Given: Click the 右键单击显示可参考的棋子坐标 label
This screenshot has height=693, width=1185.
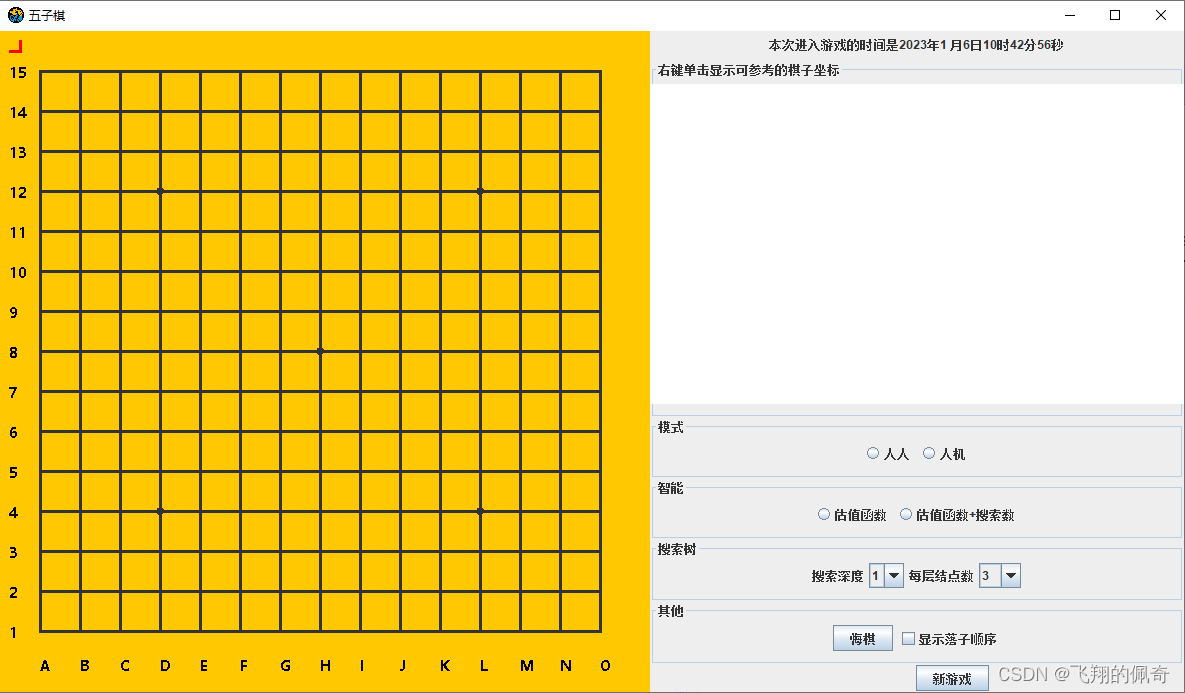Looking at the screenshot, I should (x=748, y=70).
